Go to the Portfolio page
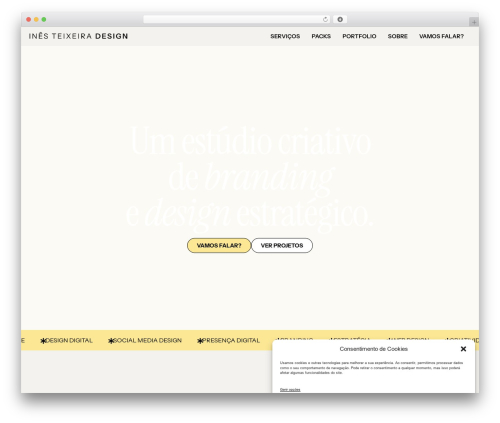 coord(359,36)
